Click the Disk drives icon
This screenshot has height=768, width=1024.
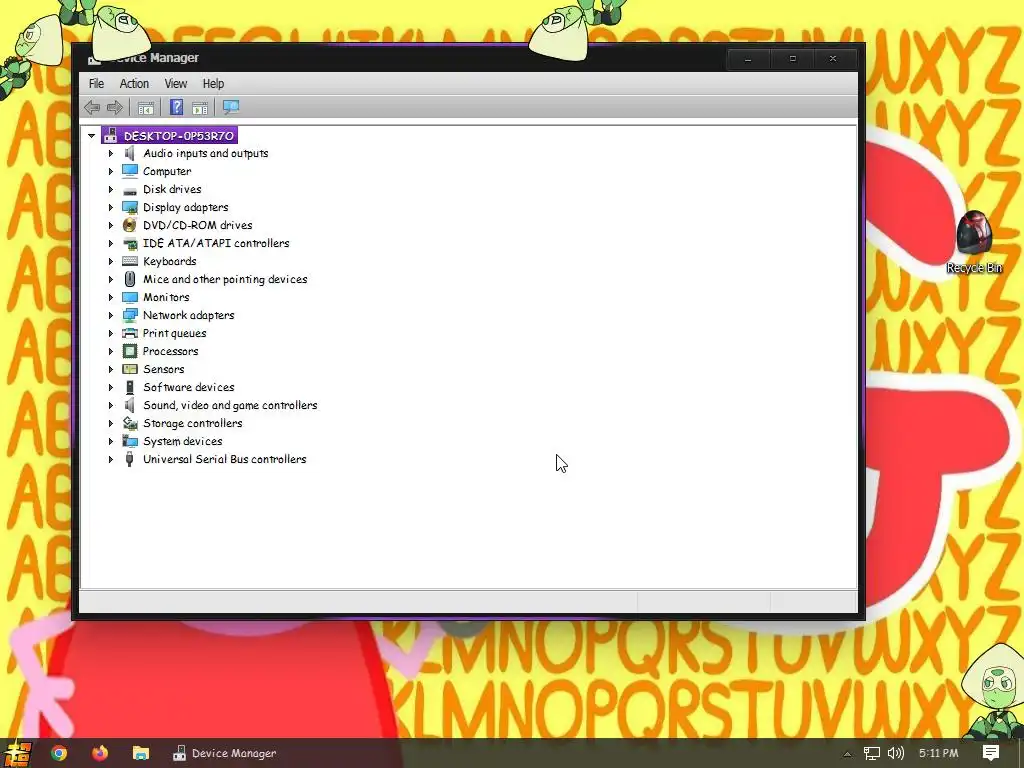point(130,190)
